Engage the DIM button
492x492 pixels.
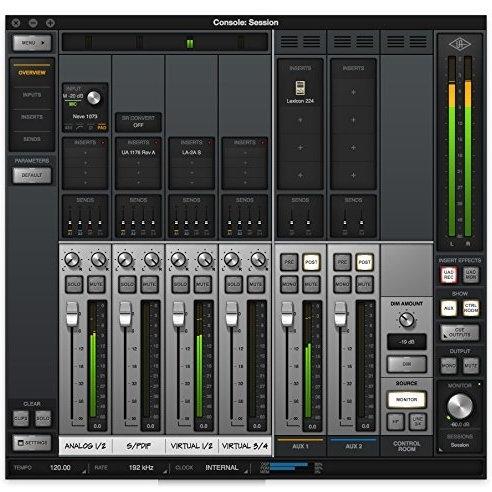[x=407, y=364]
